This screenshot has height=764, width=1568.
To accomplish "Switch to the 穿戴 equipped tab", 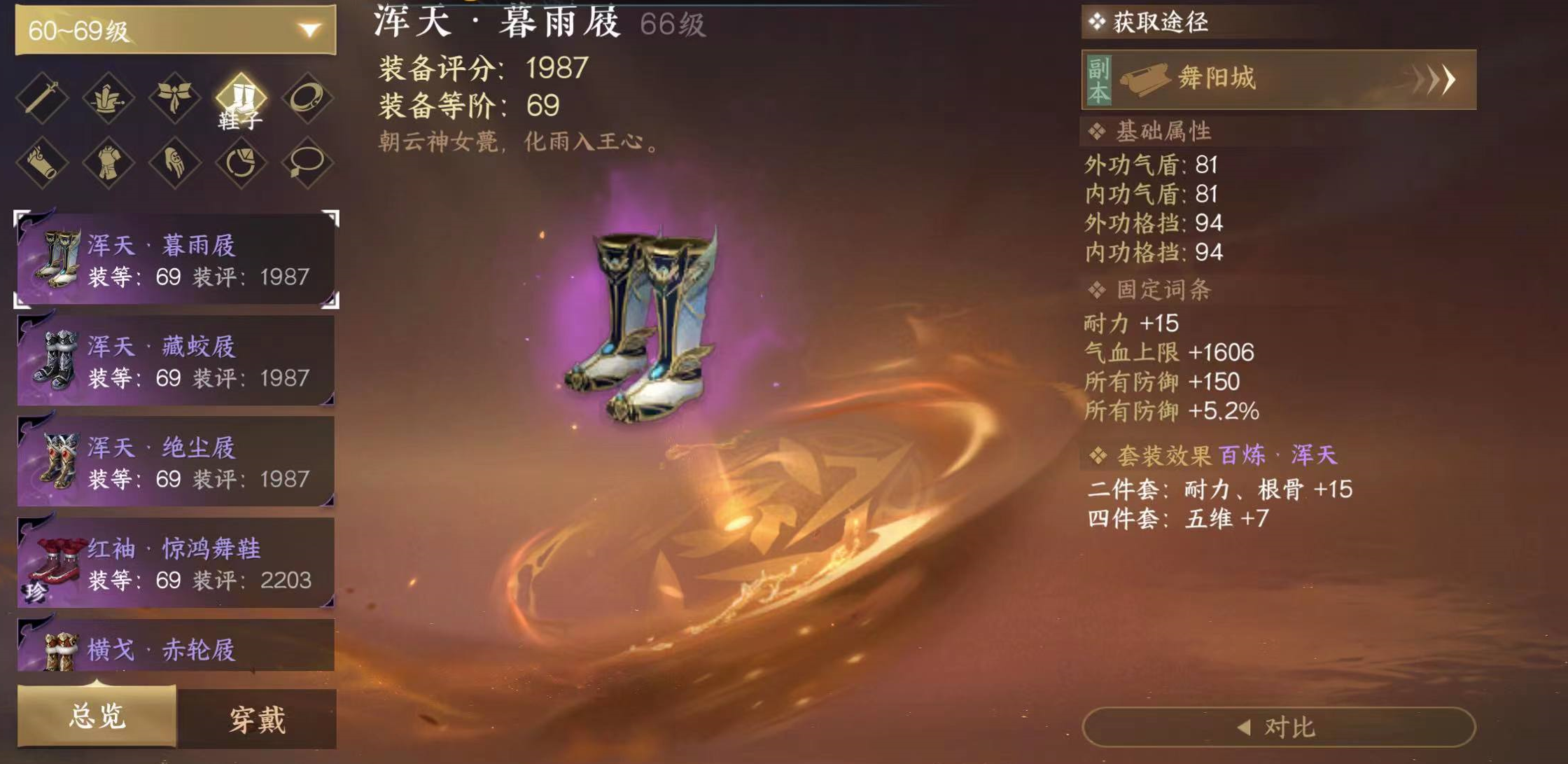I will click(x=258, y=719).
